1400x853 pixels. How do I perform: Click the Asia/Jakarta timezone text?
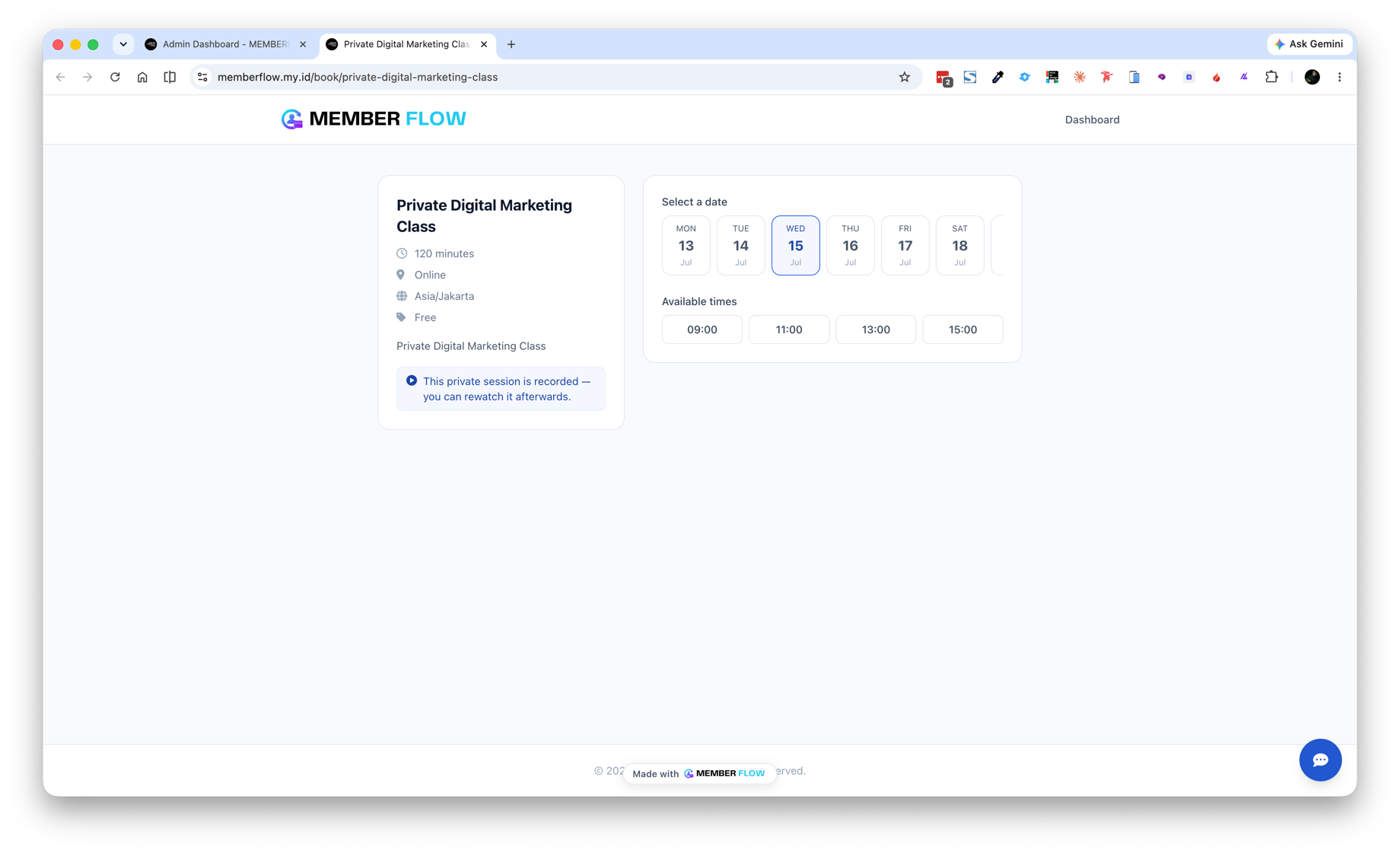(444, 296)
